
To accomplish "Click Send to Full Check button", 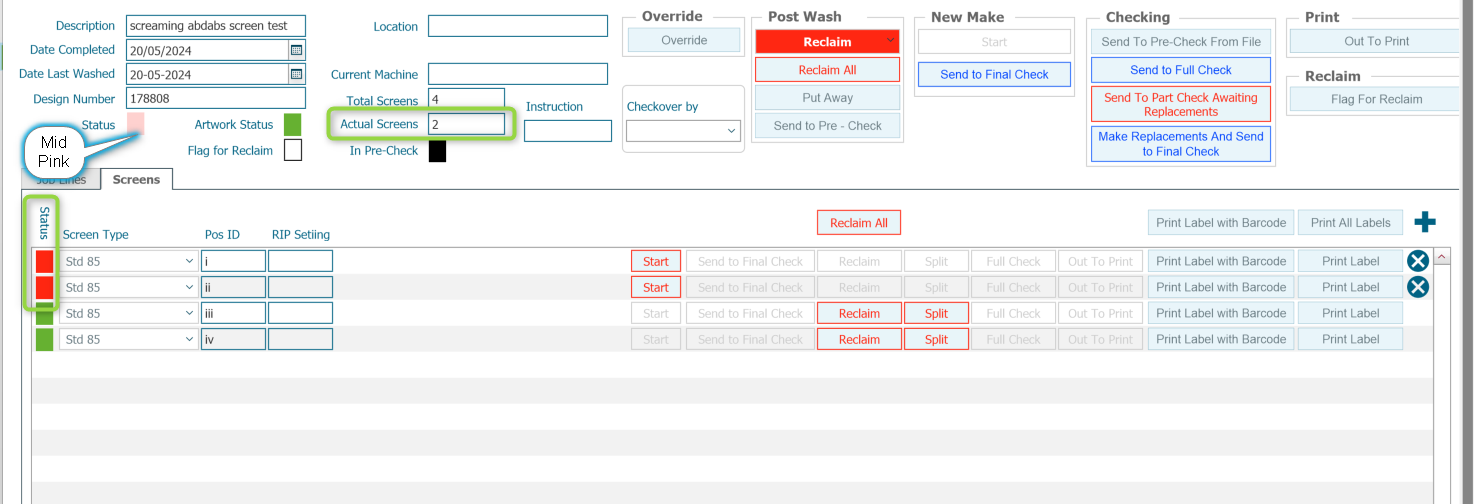I will click(1181, 70).
